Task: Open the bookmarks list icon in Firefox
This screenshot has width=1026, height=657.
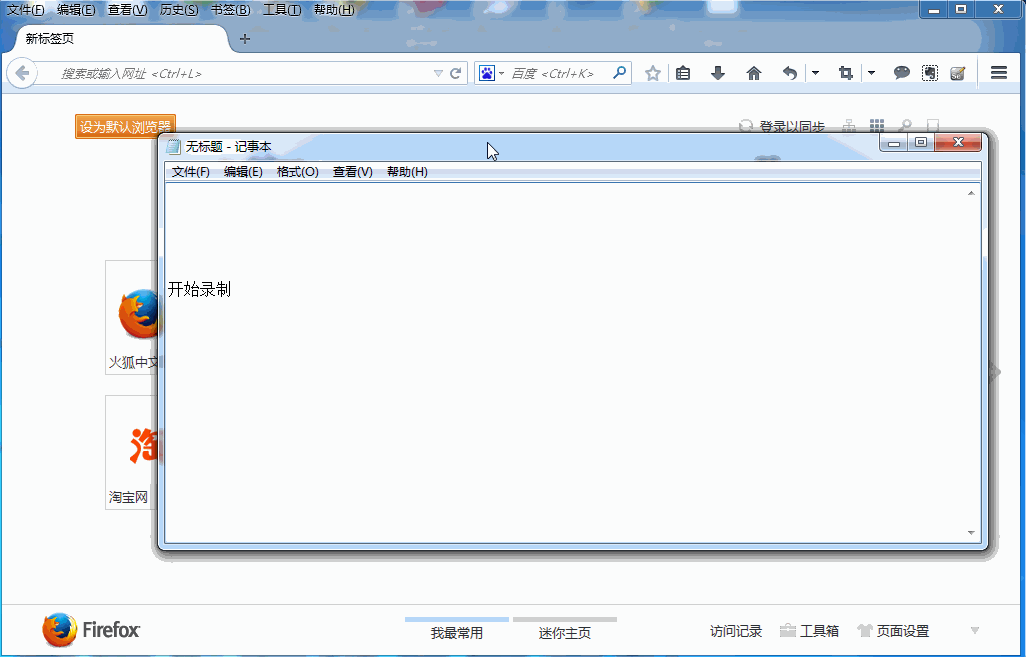Action: point(683,73)
